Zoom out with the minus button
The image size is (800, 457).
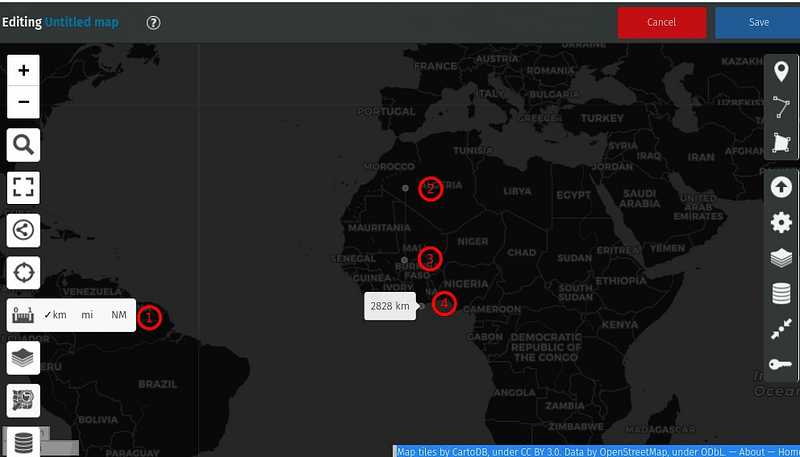[x=23, y=102]
